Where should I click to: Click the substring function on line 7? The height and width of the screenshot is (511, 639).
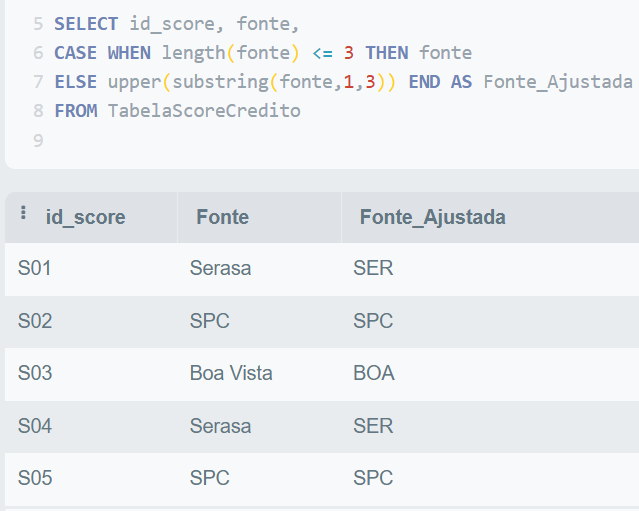pyautogui.click(x=220, y=82)
